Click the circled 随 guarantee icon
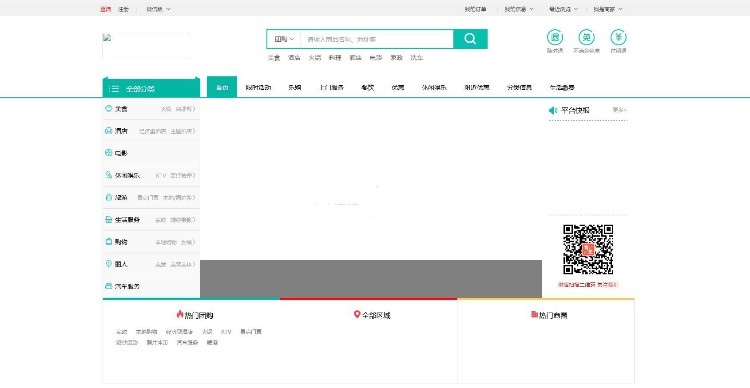 coord(555,37)
